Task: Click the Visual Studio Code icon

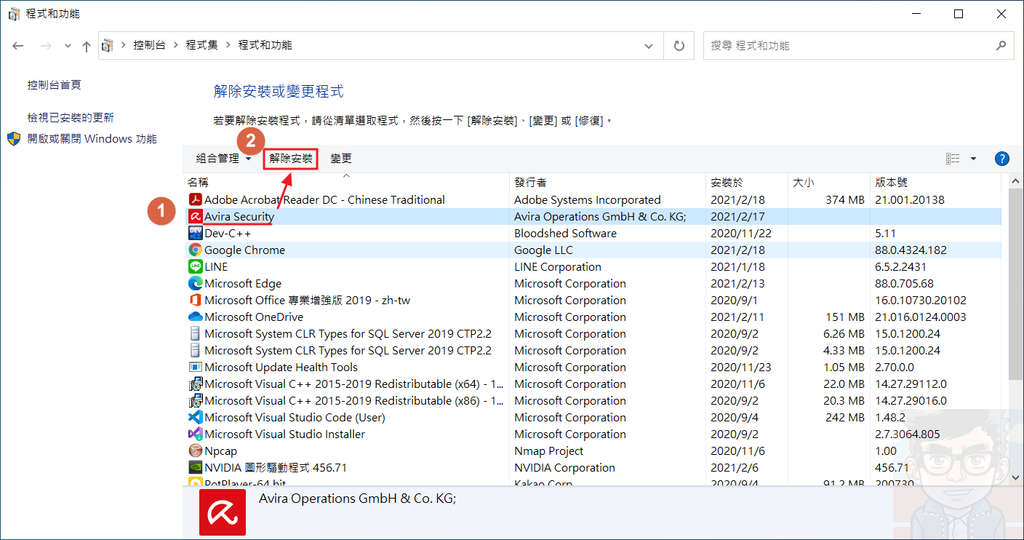Action: (195, 417)
